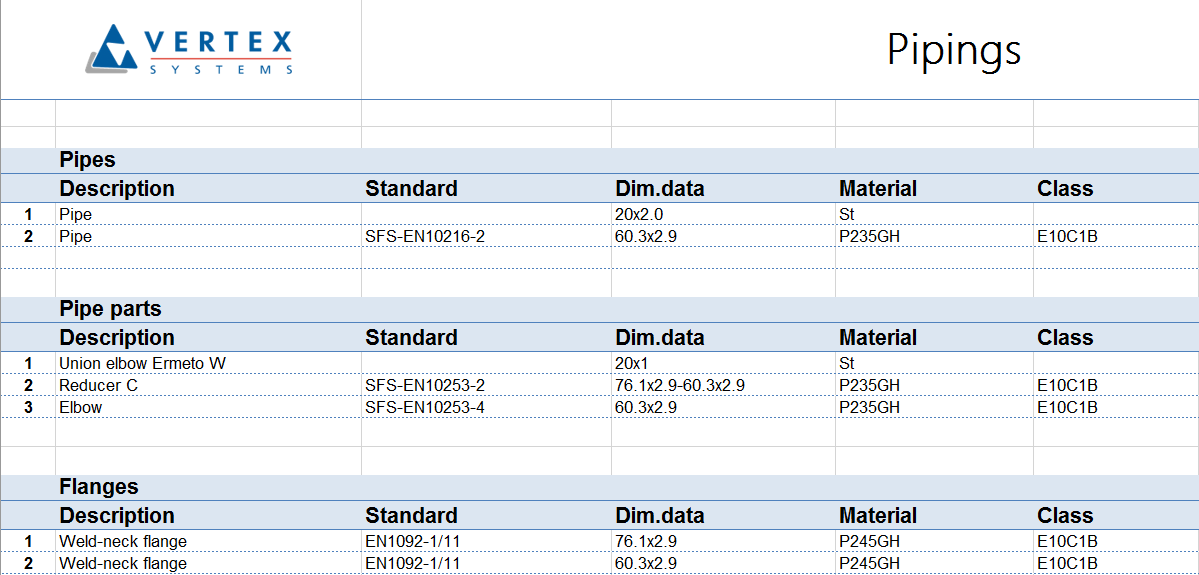Click the "Pipings" document title
Screen dimensions: 1199x575
953,50
